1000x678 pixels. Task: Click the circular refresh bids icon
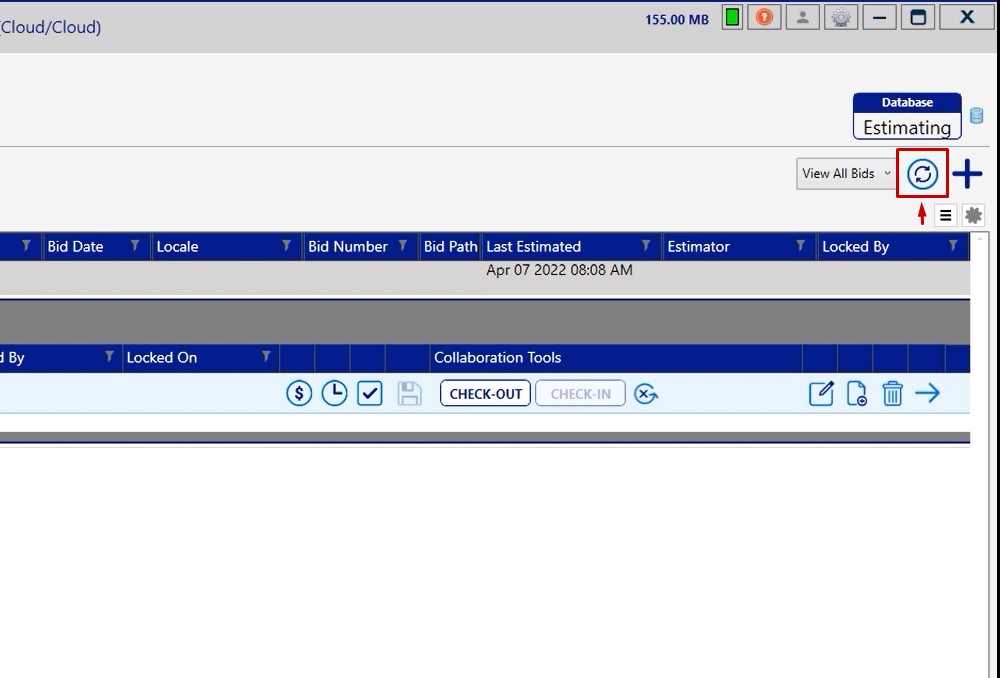click(x=922, y=174)
